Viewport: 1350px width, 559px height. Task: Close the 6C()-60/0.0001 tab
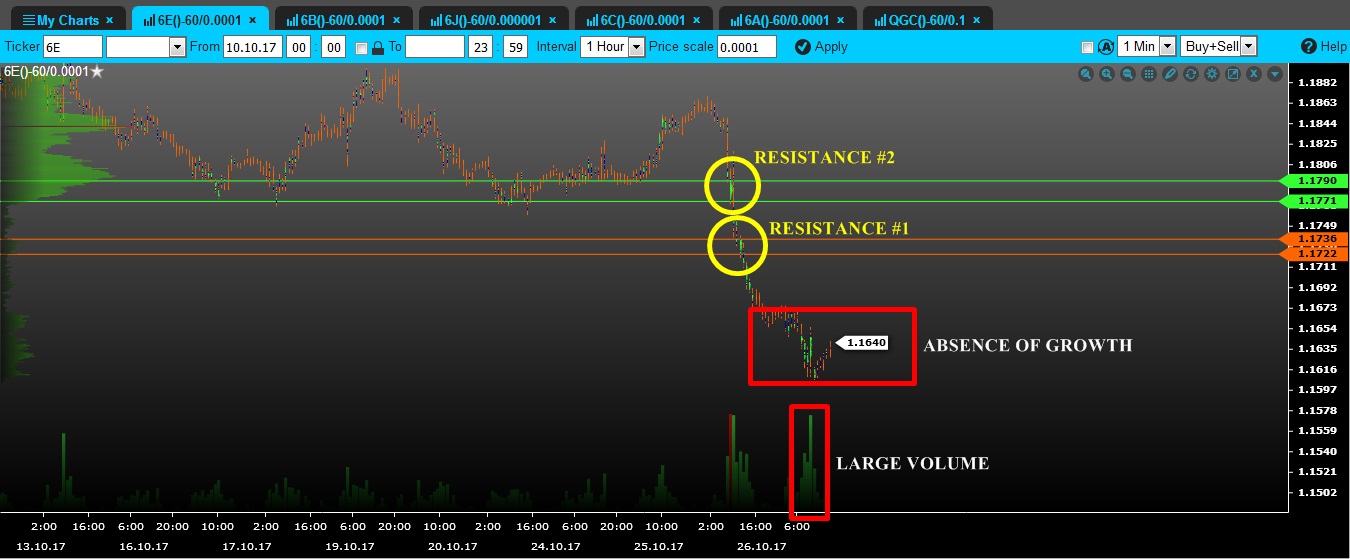pyautogui.click(x=697, y=20)
